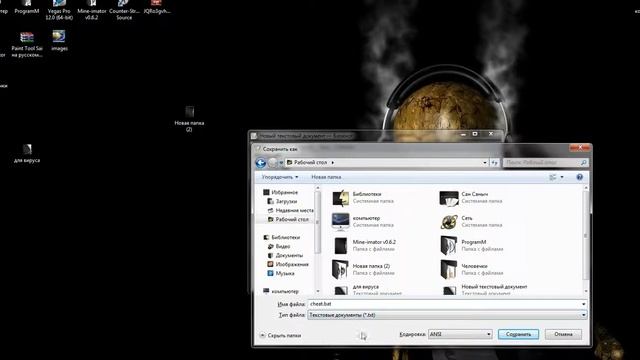Click the navigation pane scroll-up arrow
This screenshot has width=640, height=360.
(x=318, y=188)
